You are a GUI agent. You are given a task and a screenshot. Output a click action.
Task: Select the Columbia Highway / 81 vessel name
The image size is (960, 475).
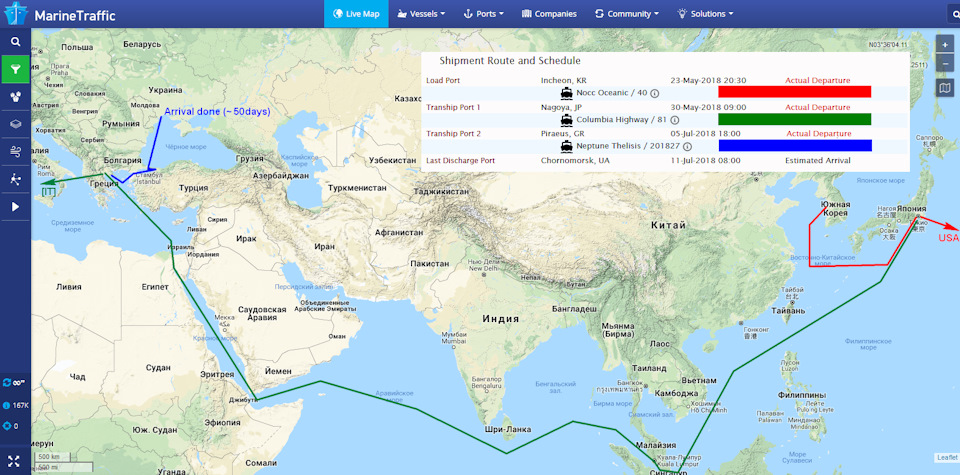(x=621, y=120)
